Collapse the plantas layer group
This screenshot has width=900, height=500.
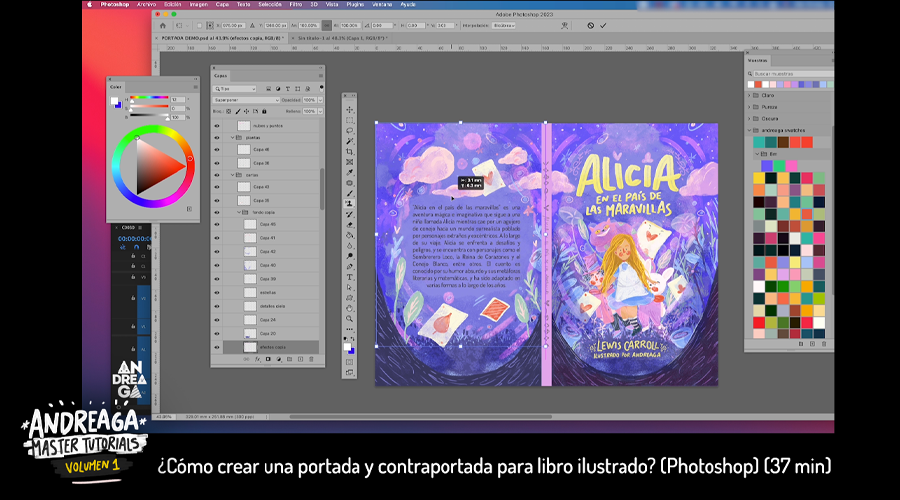click(233, 138)
